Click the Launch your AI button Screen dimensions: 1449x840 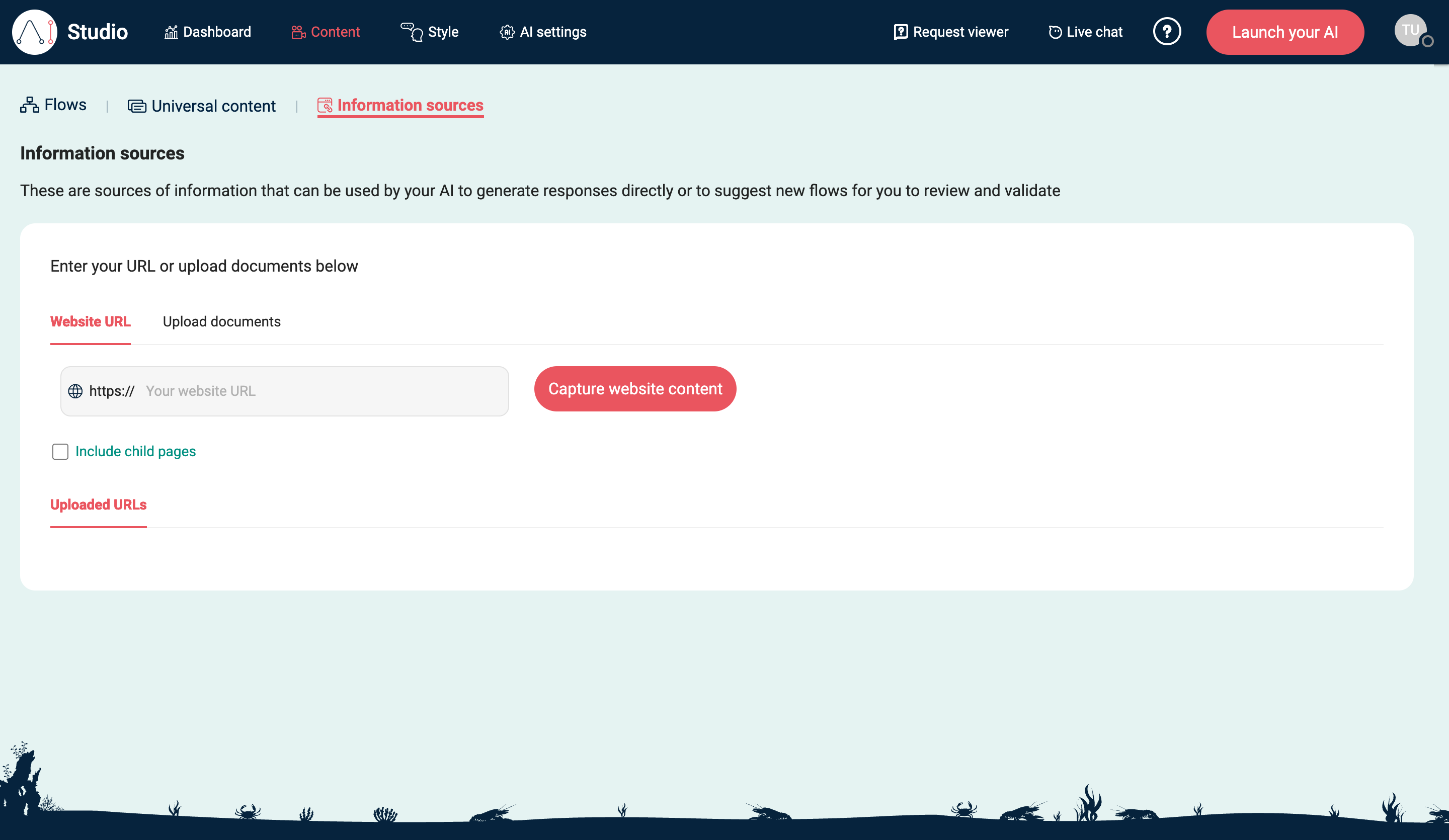[1285, 32]
